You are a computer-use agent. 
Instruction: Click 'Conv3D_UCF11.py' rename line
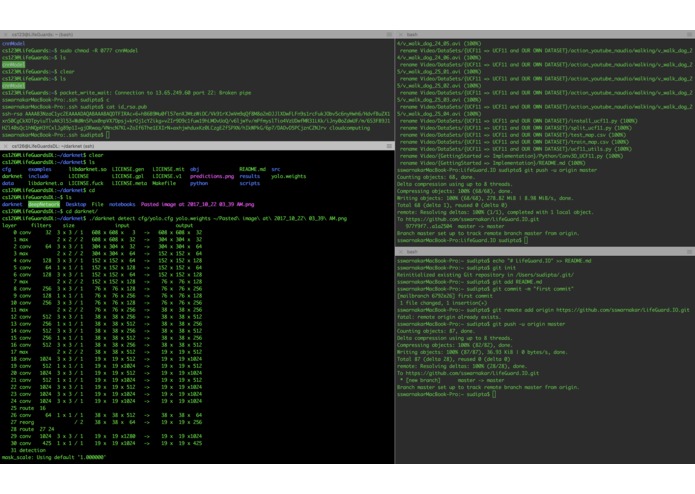[x=511, y=156]
